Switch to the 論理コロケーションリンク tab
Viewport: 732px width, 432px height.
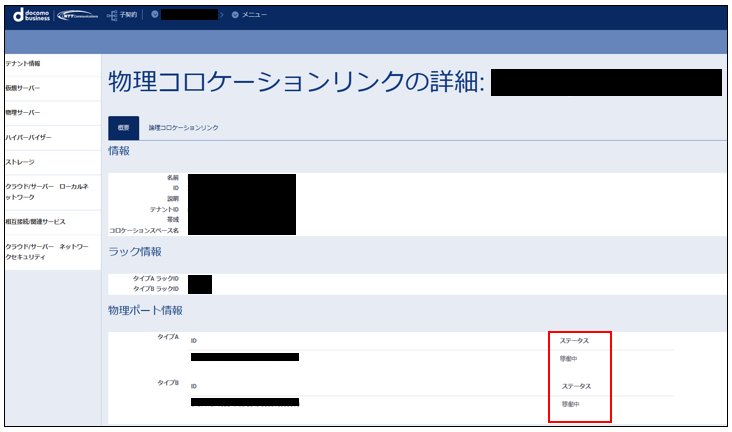pos(183,128)
